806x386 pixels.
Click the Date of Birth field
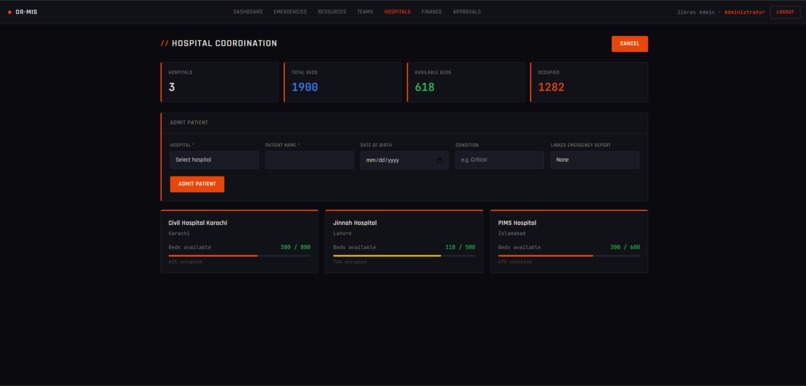[405, 160]
